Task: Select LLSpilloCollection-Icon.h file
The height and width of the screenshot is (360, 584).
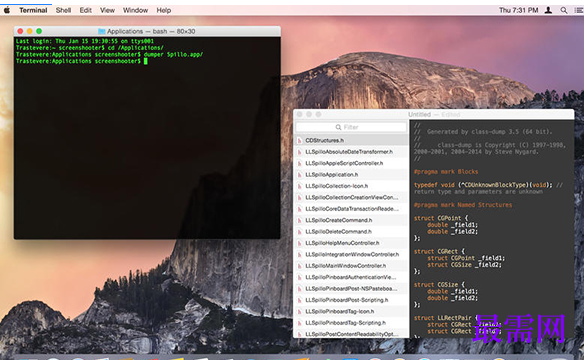Action: click(x=351, y=186)
